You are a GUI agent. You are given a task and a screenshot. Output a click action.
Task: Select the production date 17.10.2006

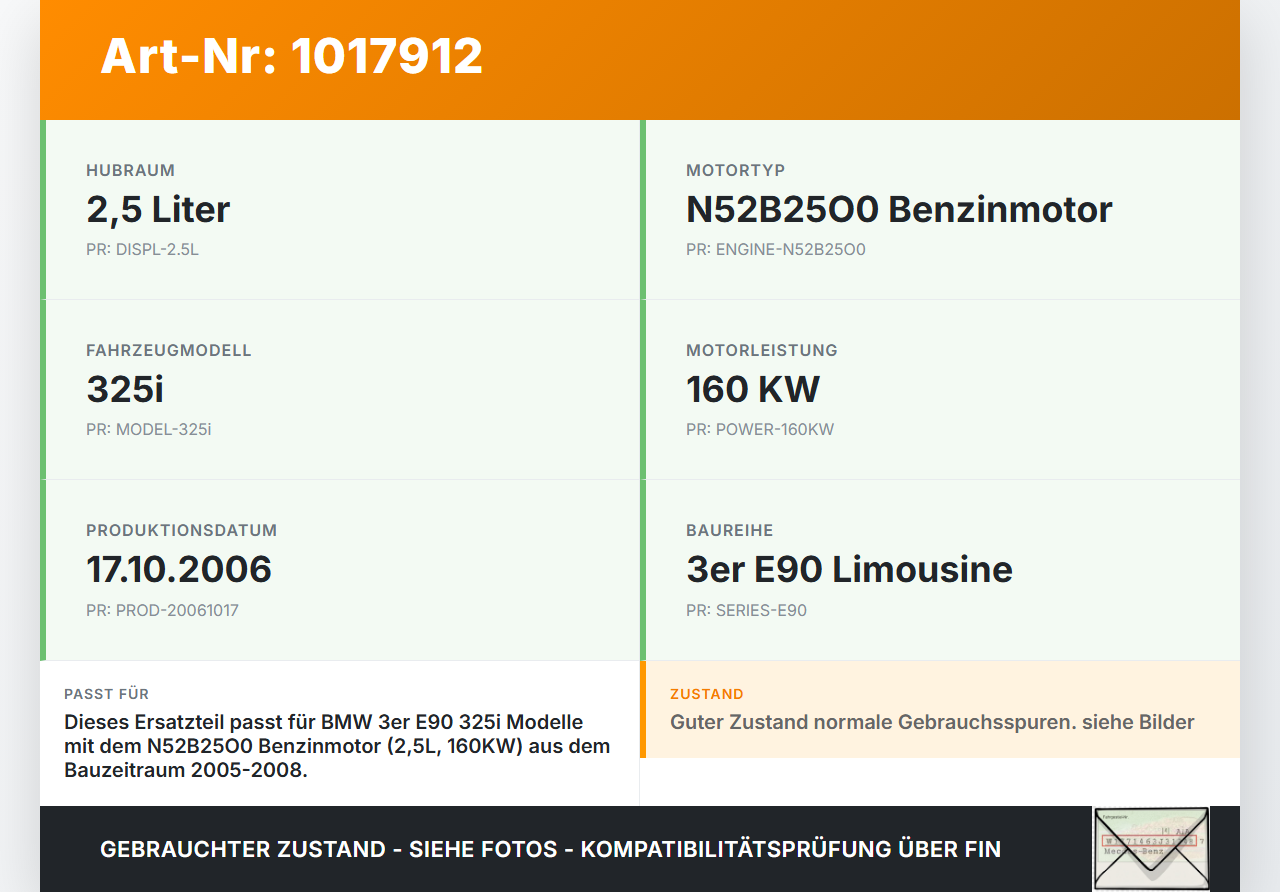(x=179, y=570)
